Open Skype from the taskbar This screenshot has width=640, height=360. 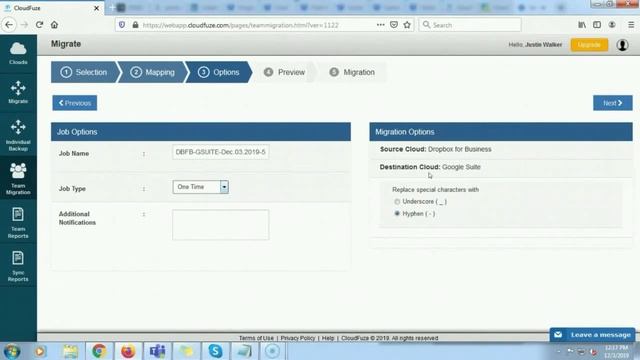click(215, 351)
